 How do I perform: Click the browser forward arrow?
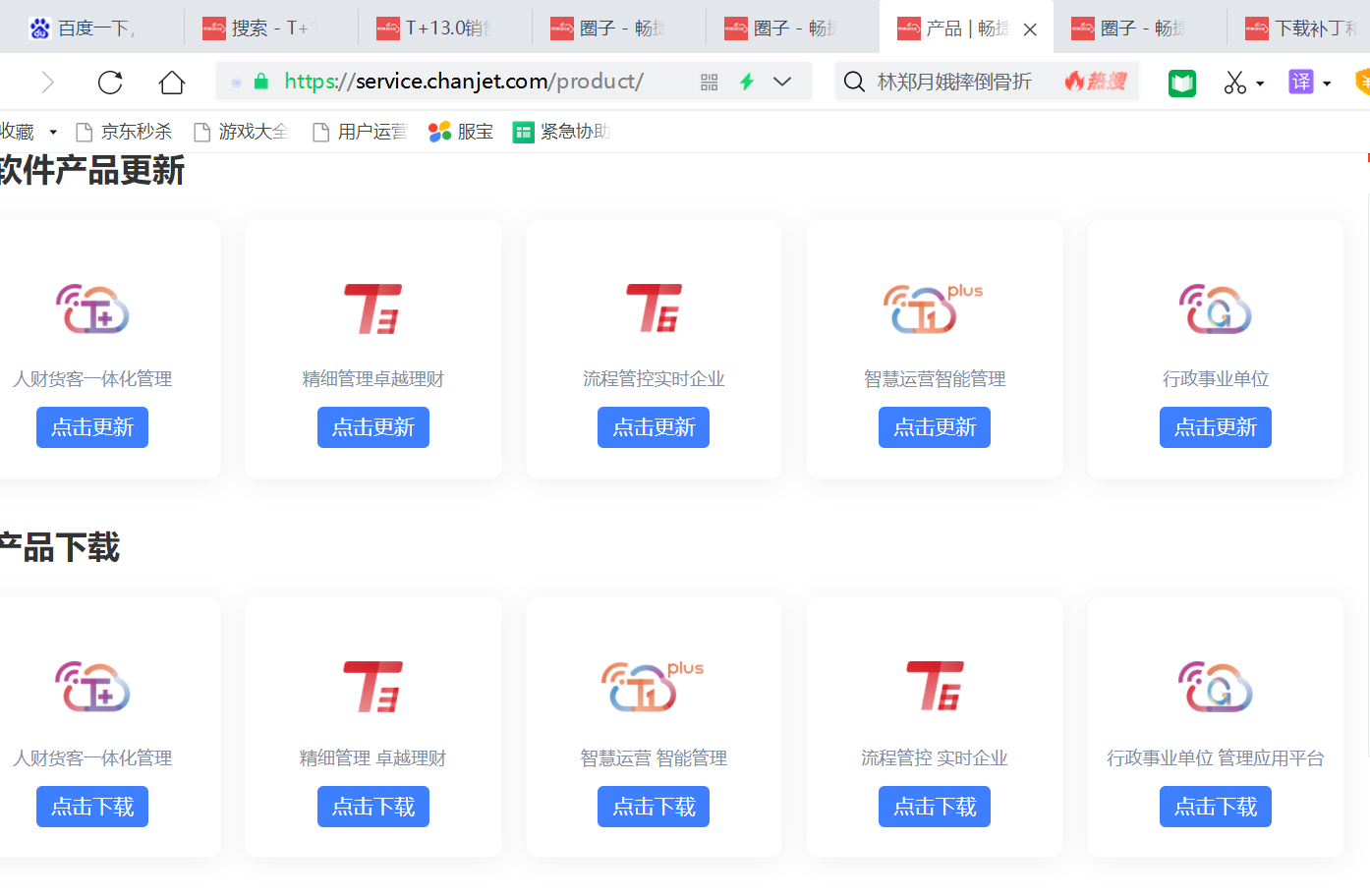click(x=47, y=82)
